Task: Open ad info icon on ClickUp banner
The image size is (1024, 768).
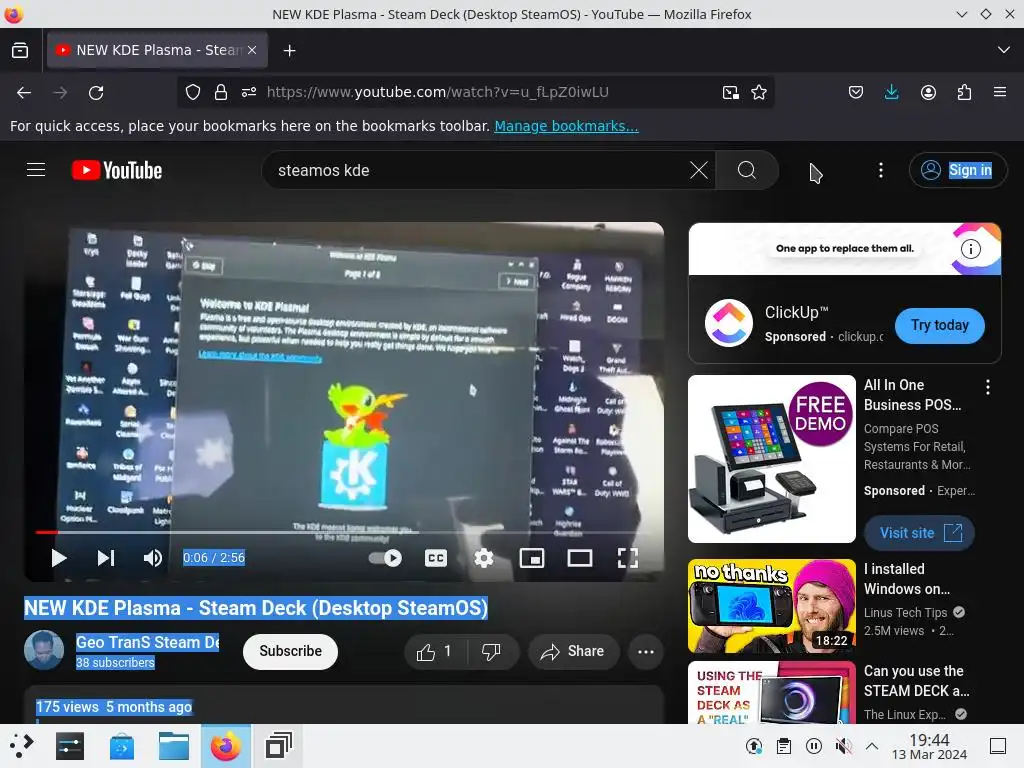Action: [x=971, y=249]
